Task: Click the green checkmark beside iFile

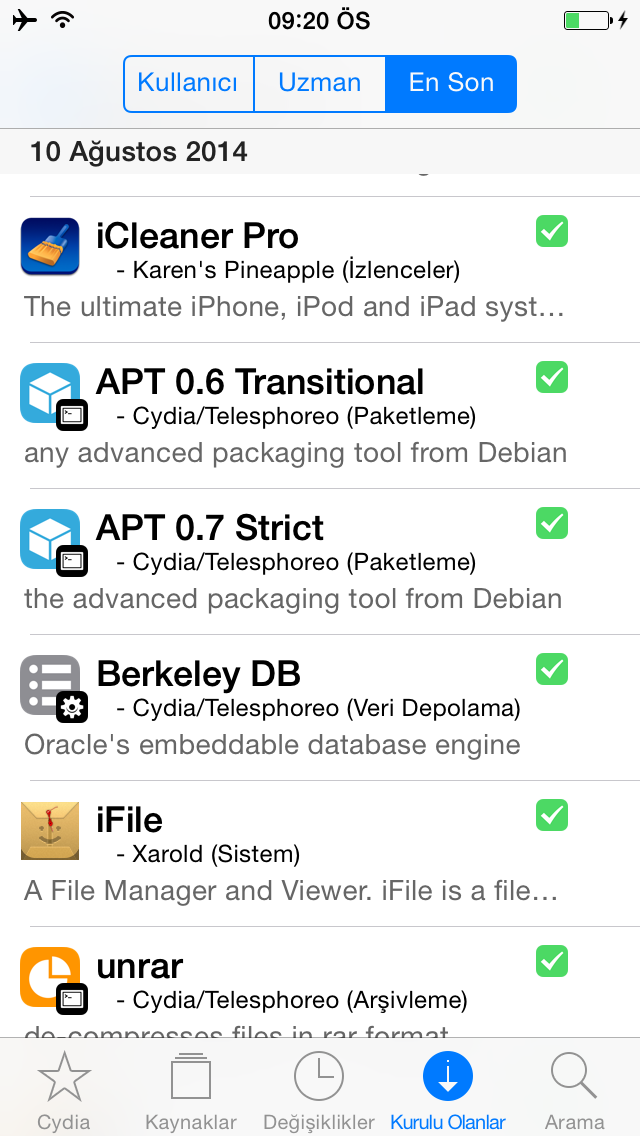Action: tap(552, 816)
